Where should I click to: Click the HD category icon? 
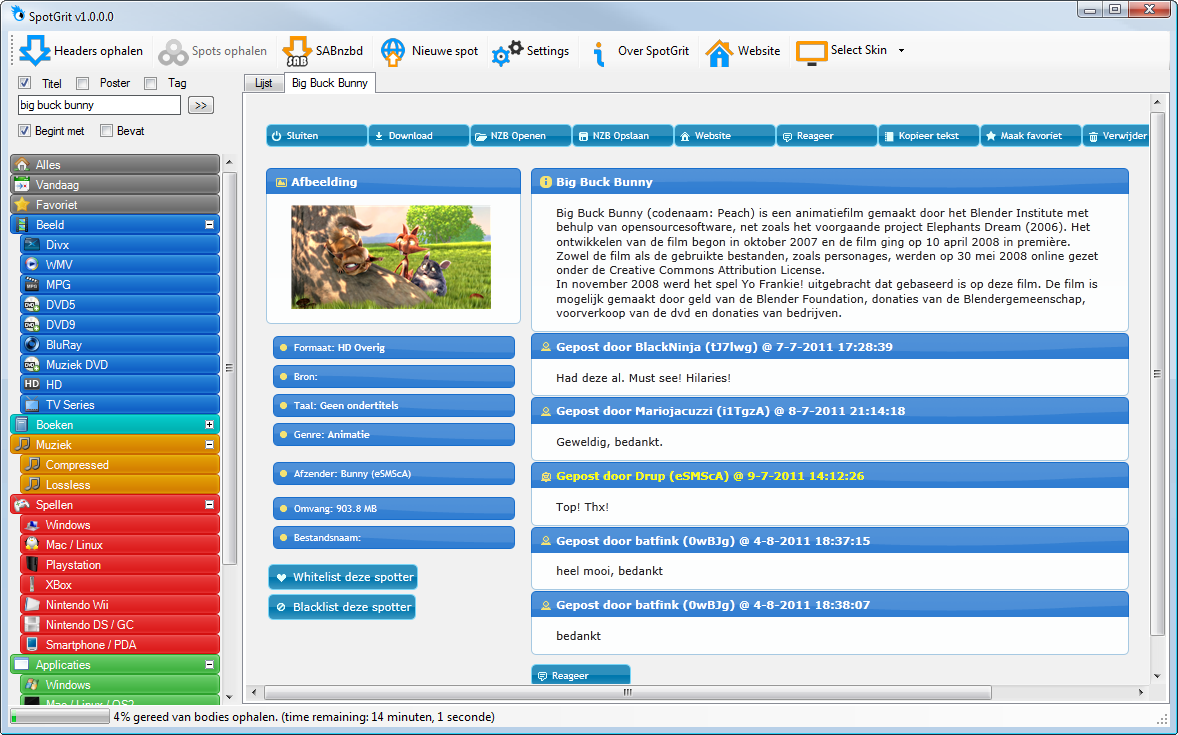(x=32, y=384)
